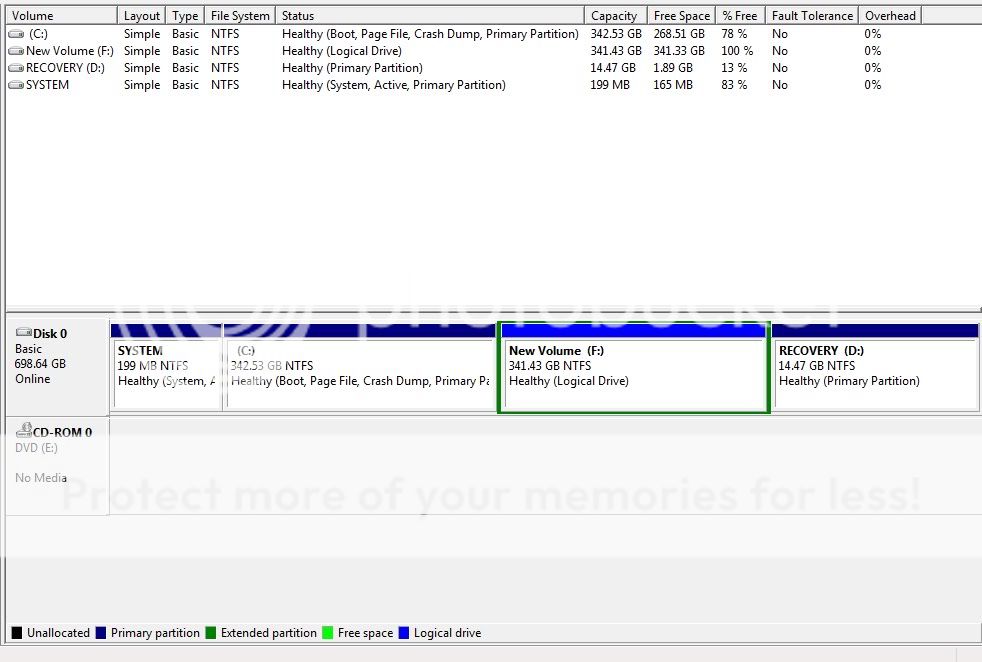Click the Extended partition green legend swatch

pos(210,633)
